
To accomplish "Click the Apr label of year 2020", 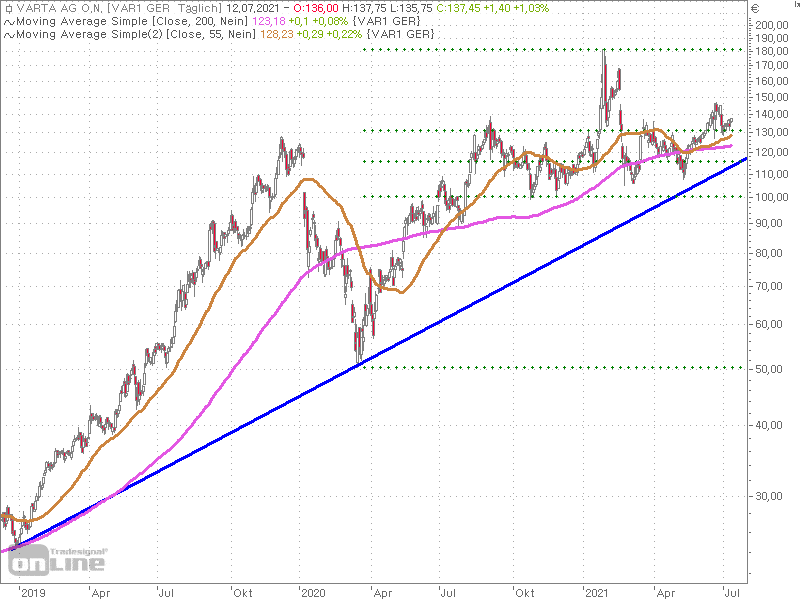I will (x=383, y=593).
